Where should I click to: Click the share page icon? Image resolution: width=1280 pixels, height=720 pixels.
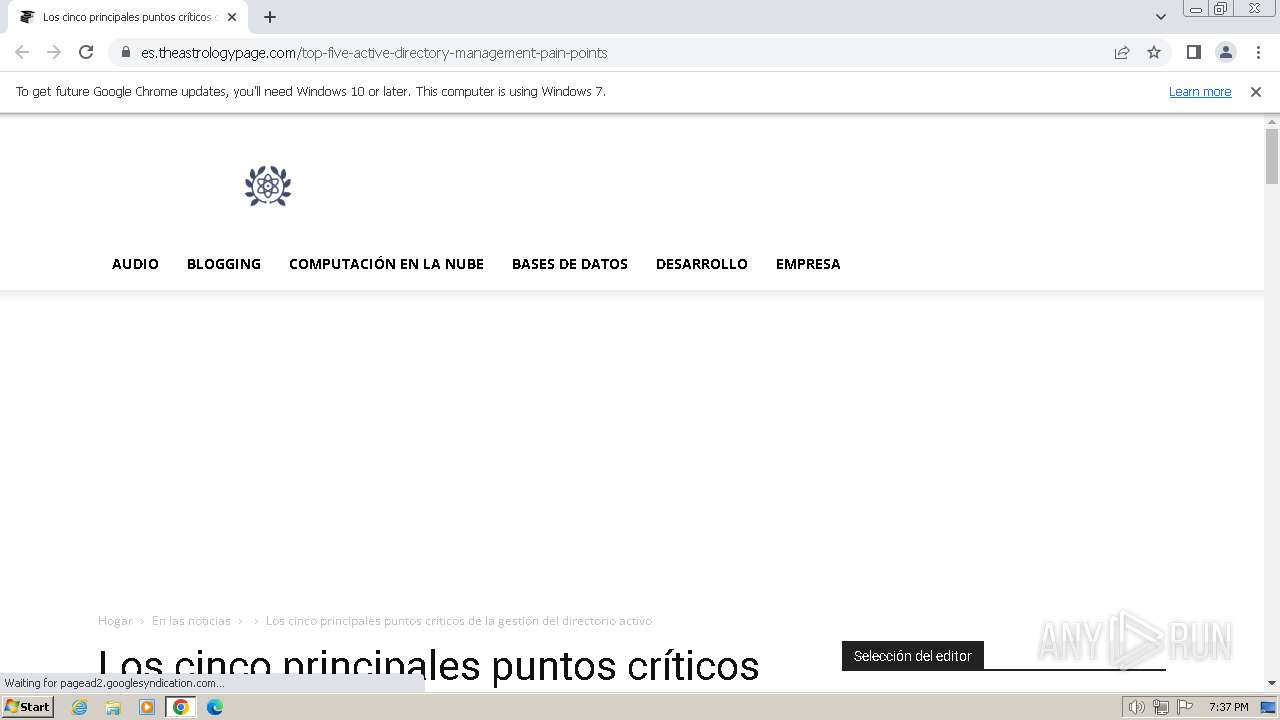(1122, 52)
